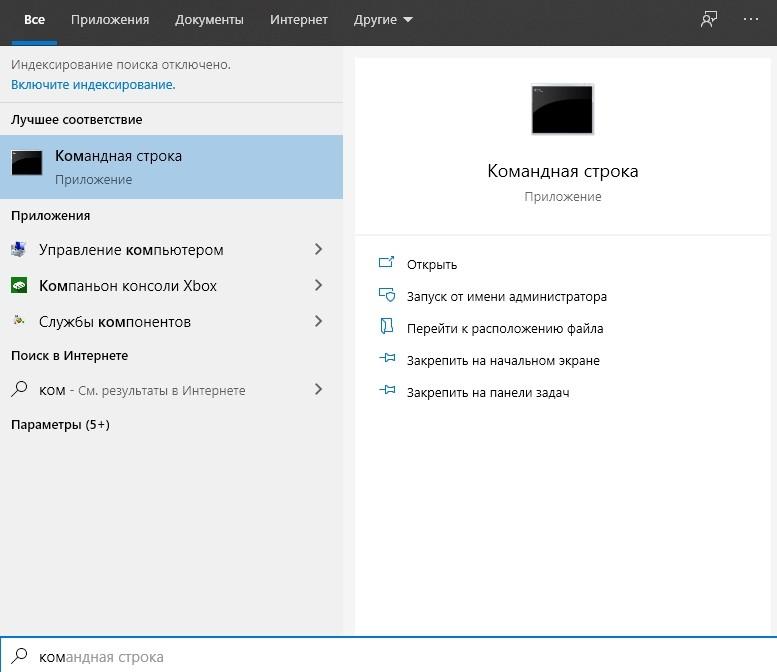Choose Закрепить на панели задач

[x=488, y=392]
